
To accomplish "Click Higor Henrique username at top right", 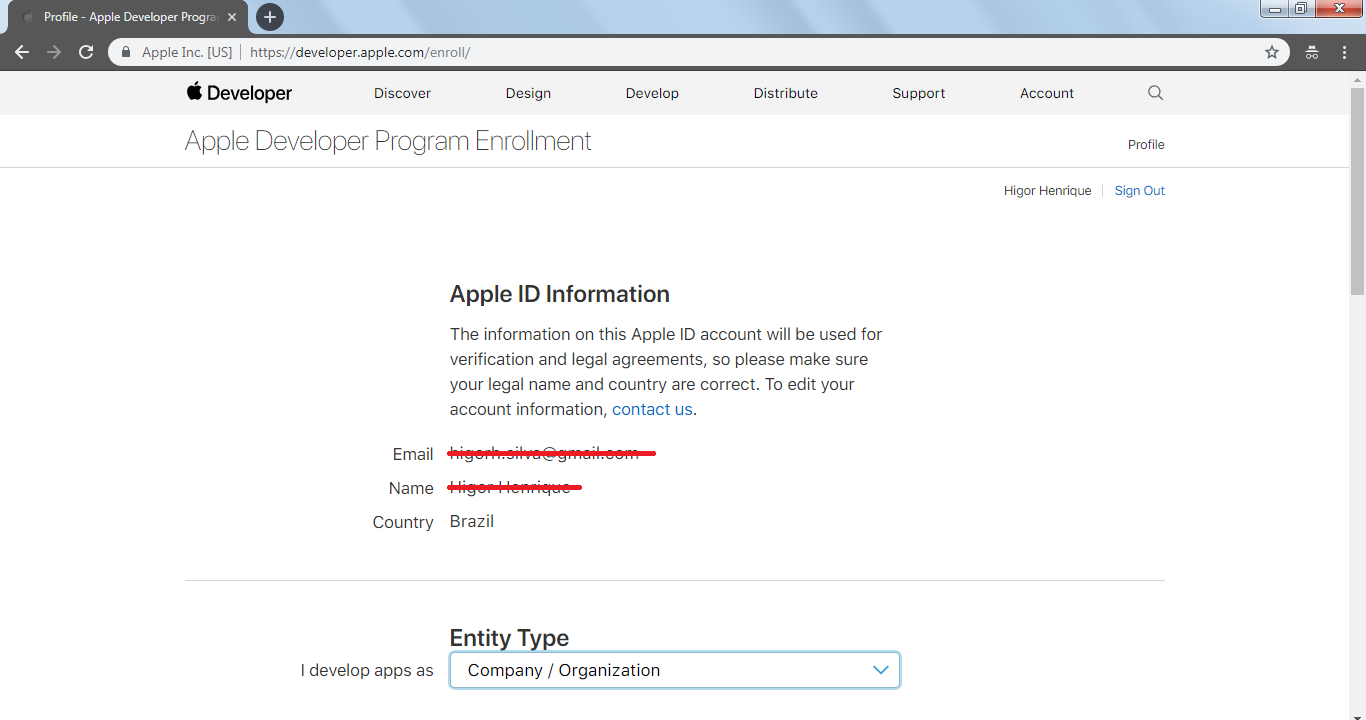I will [x=1048, y=191].
